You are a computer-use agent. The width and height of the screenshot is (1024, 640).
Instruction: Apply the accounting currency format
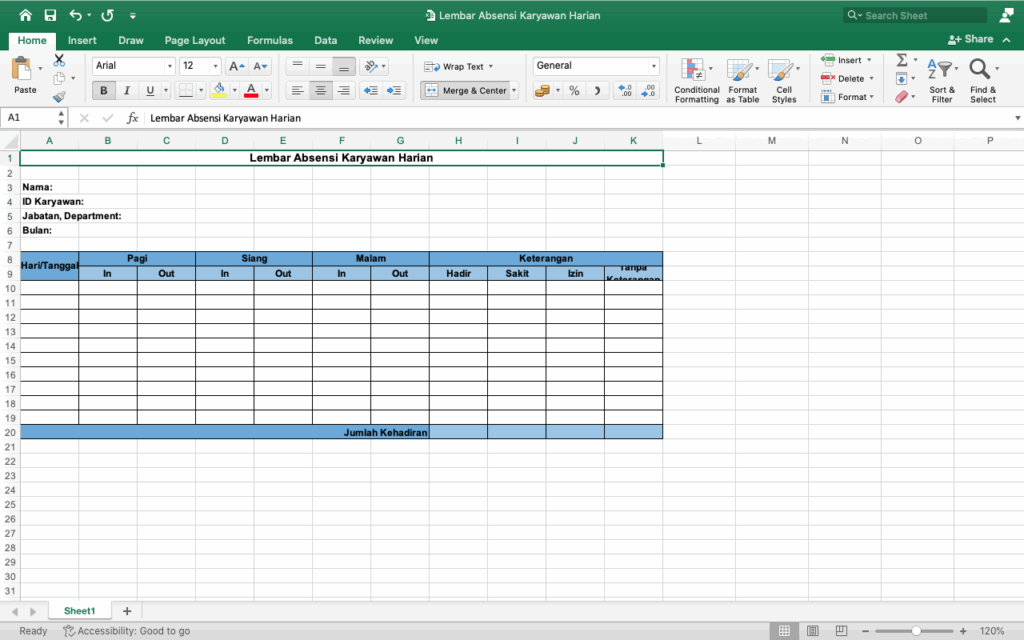tap(542, 91)
